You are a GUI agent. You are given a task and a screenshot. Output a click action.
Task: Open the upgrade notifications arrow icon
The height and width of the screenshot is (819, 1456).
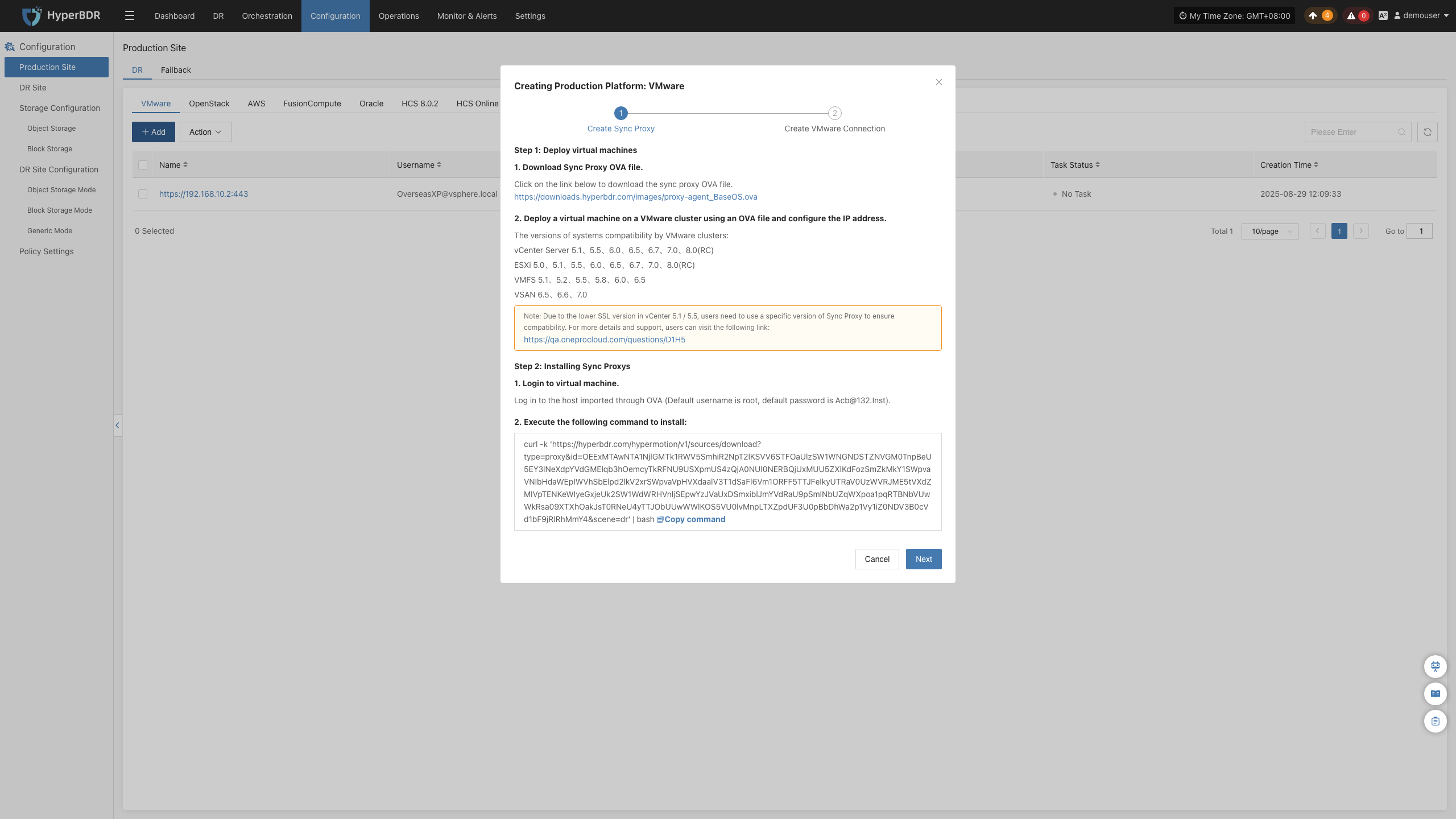pos(1313,16)
